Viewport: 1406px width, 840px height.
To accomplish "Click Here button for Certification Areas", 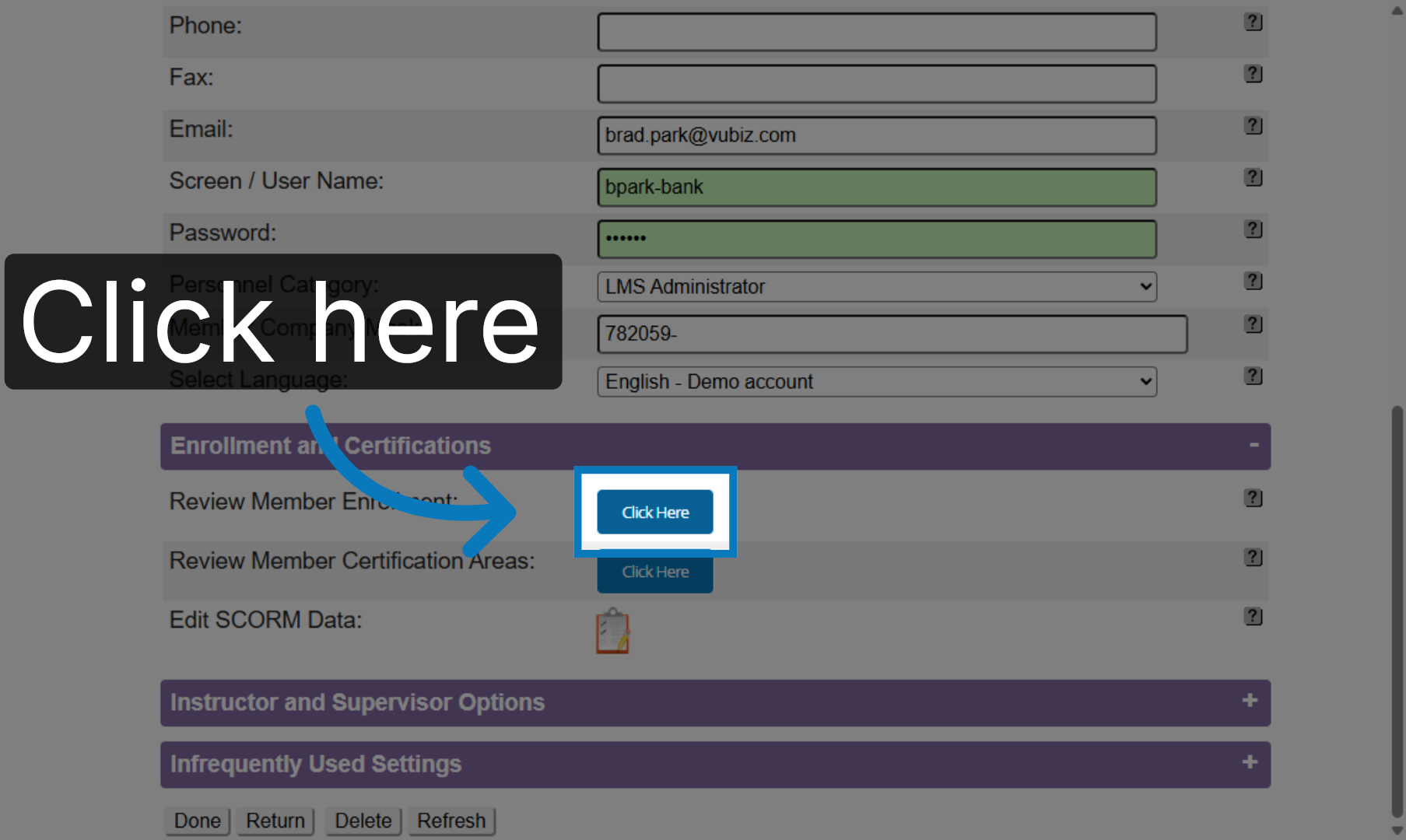I will tap(655, 572).
